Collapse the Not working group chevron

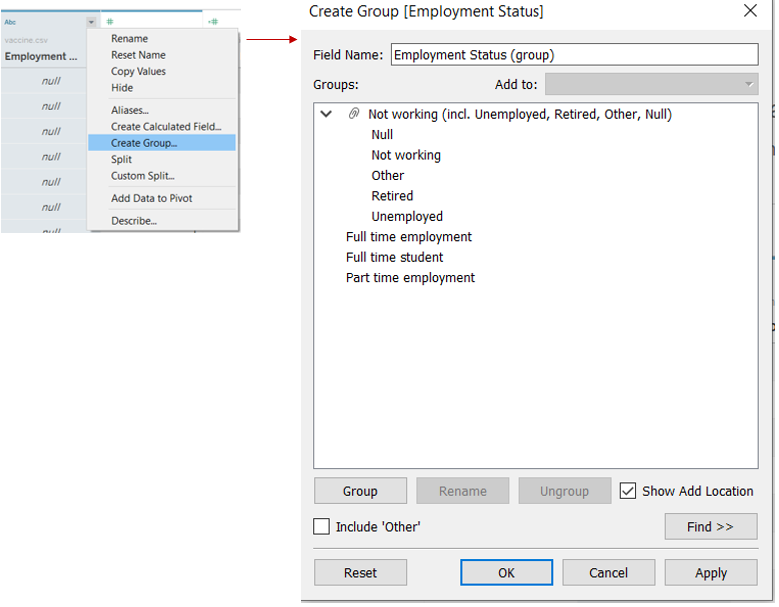(x=326, y=115)
